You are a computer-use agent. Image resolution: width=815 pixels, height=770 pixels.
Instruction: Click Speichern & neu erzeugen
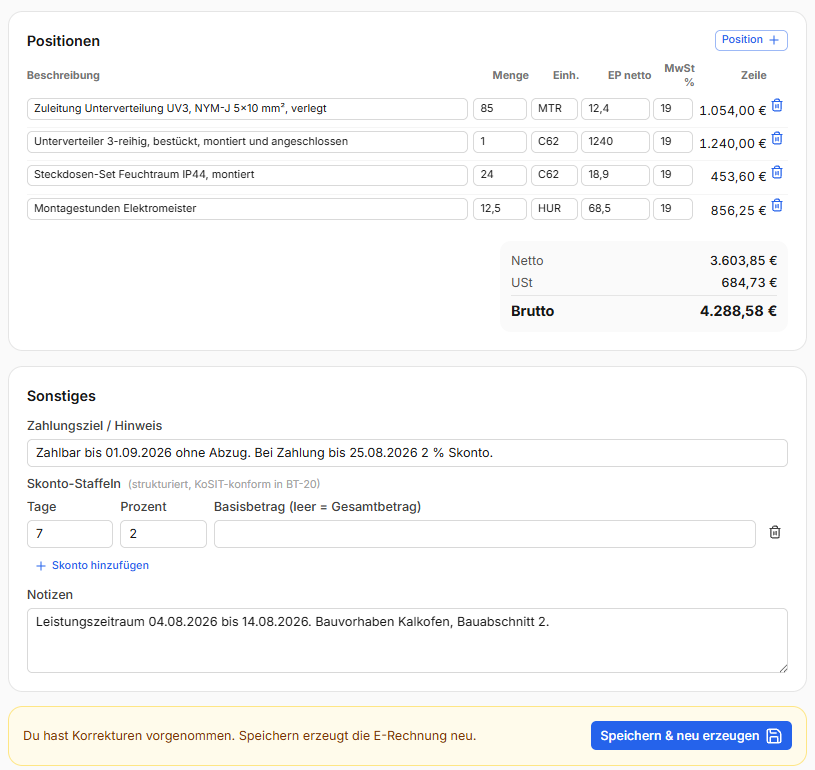coord(691,736)
